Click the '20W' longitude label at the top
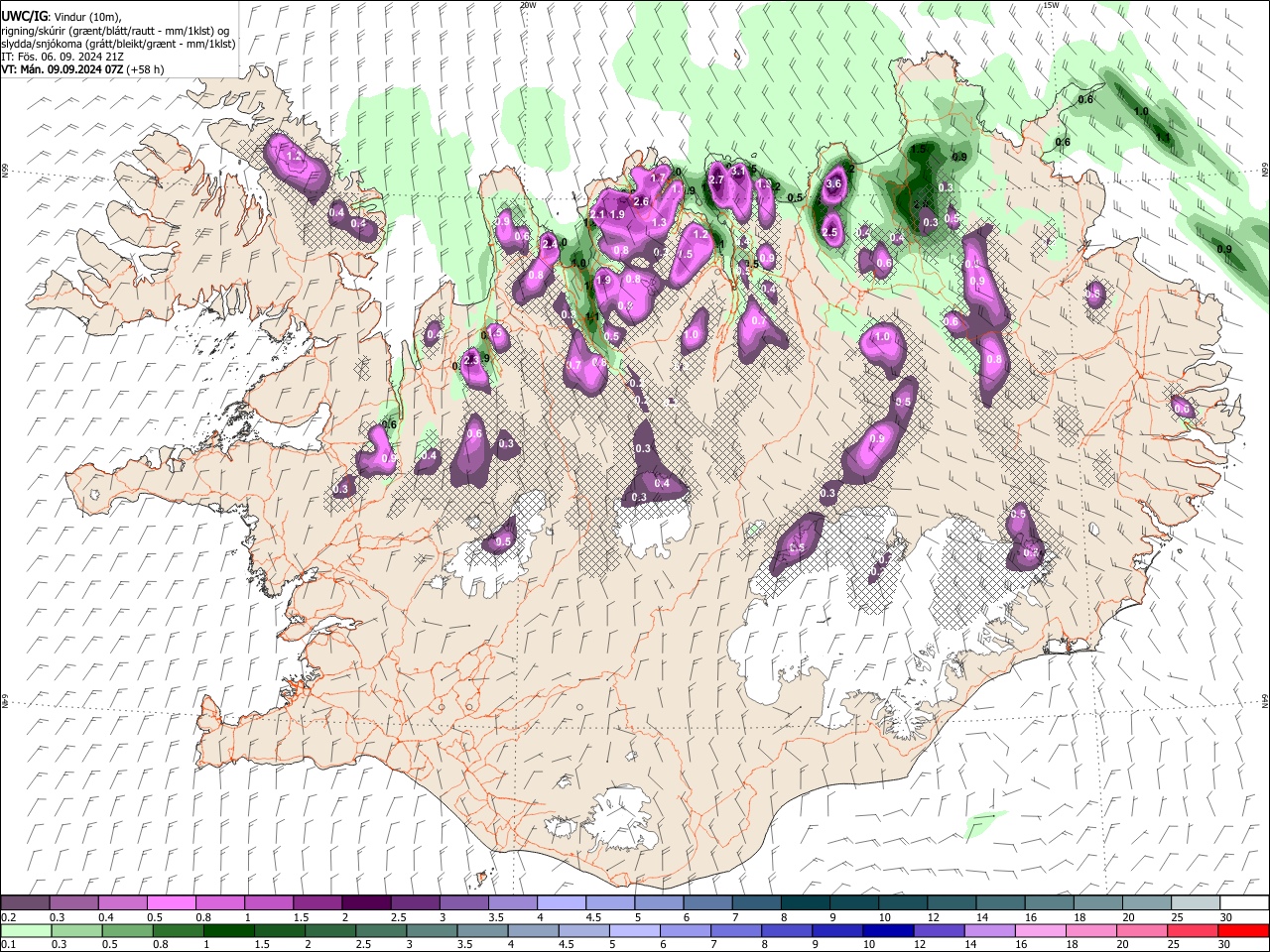Screen dimensions: 1270x952 (x=528, y=5)
